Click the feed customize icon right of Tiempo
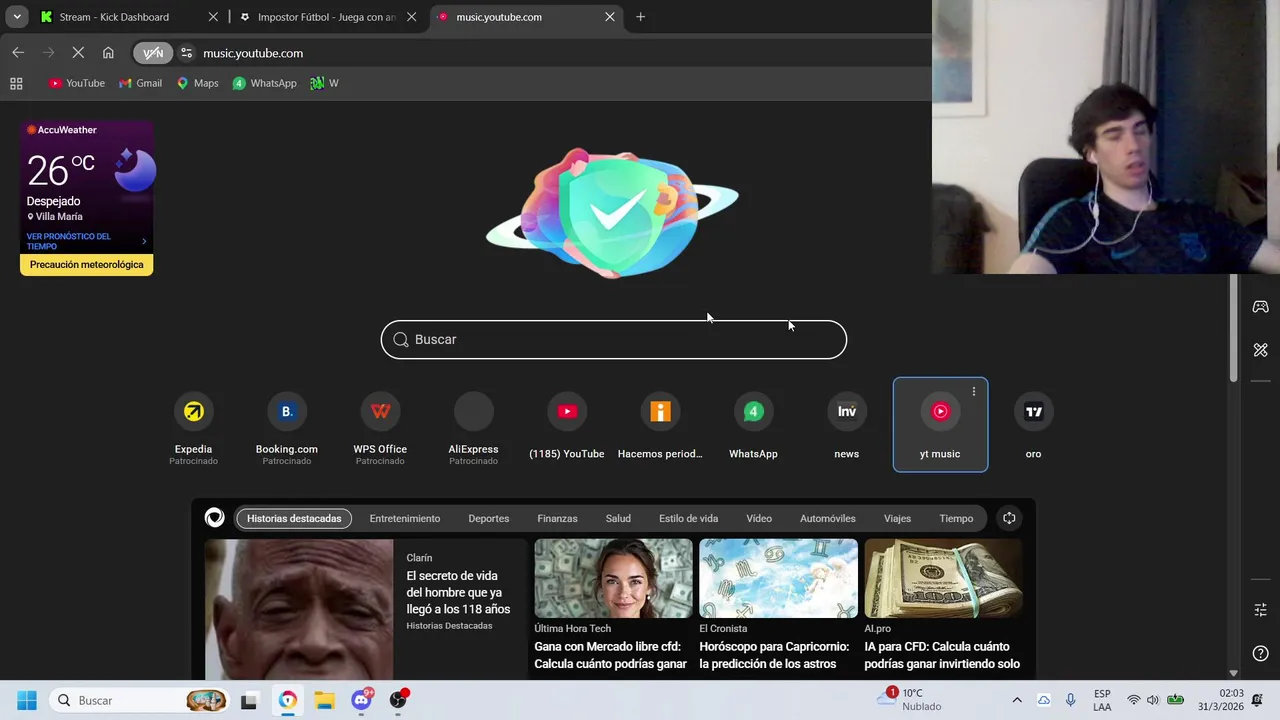1280x720 pixels. coord(1009,518)
